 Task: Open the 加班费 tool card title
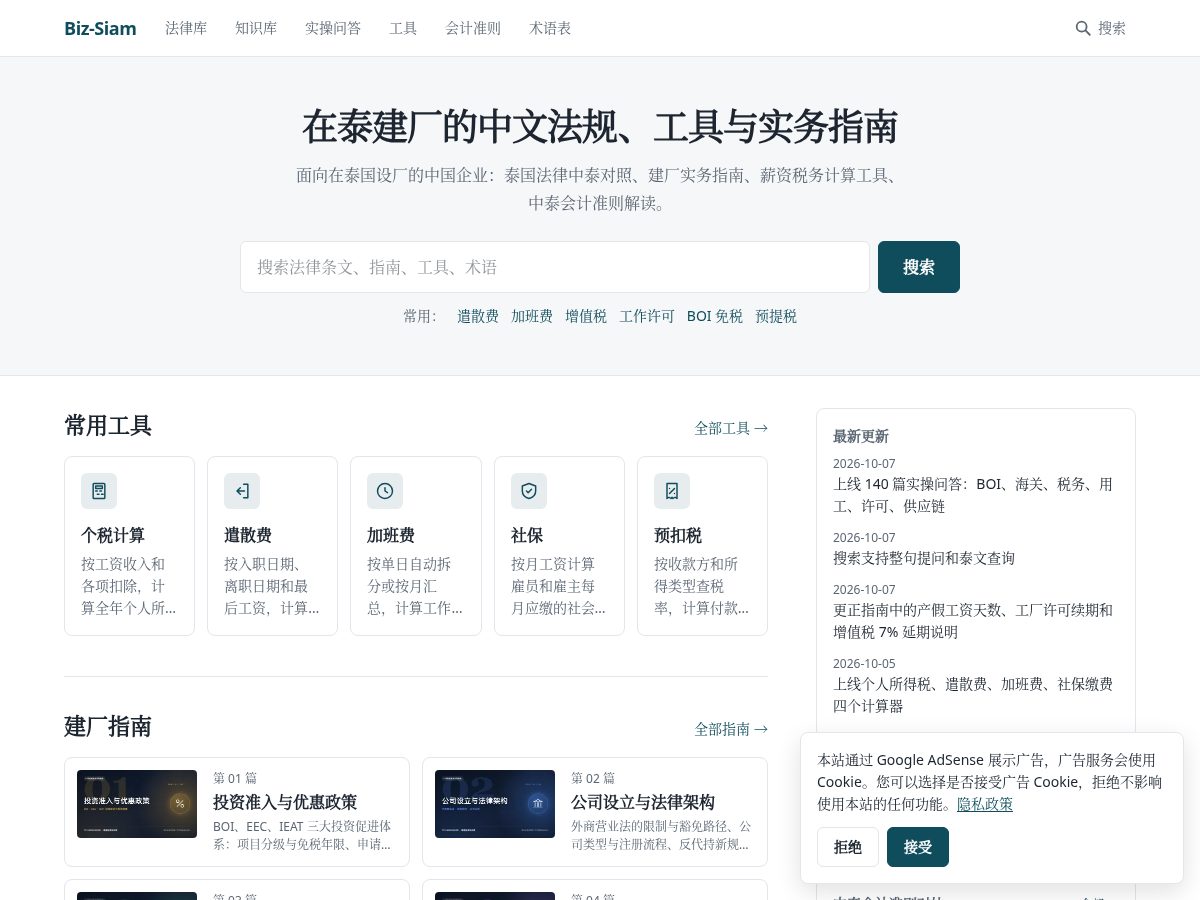click(391, 535)
